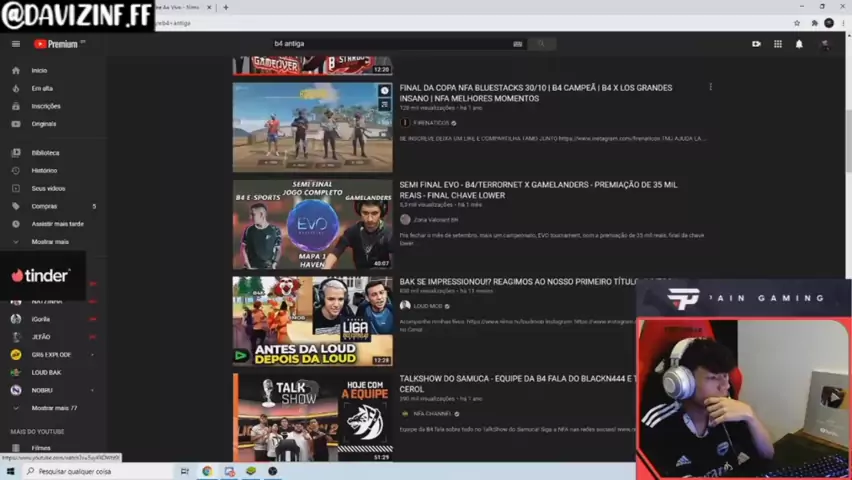The width and height of the screenshot is (852, 480).
Task: Open the NFA CHANNEL avatar
Action: [x=405, y=414]
